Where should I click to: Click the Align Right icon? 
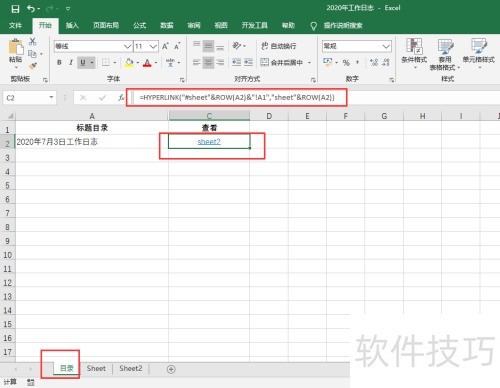(220, 62)
